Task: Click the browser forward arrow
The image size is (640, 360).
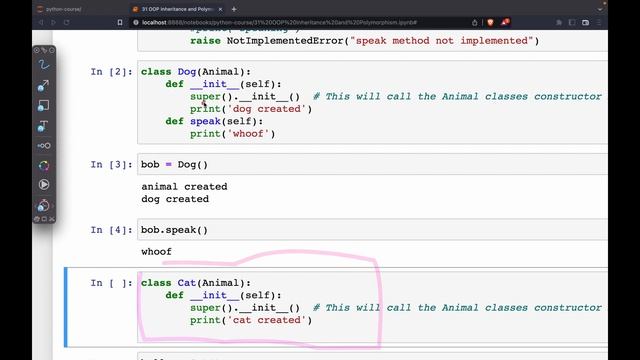Action: [53, 22]
